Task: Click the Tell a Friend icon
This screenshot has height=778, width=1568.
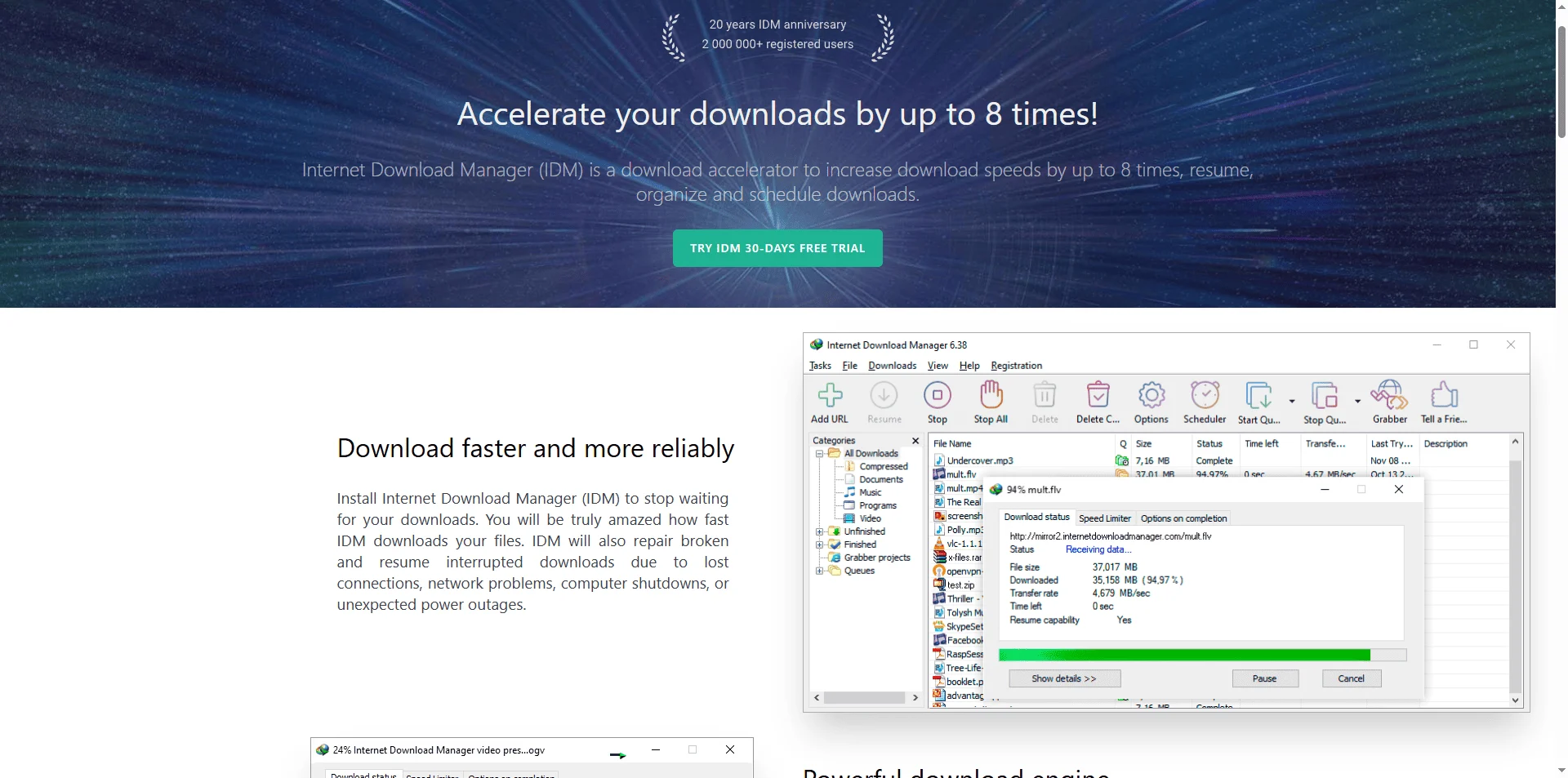Action: point(1444,396)
